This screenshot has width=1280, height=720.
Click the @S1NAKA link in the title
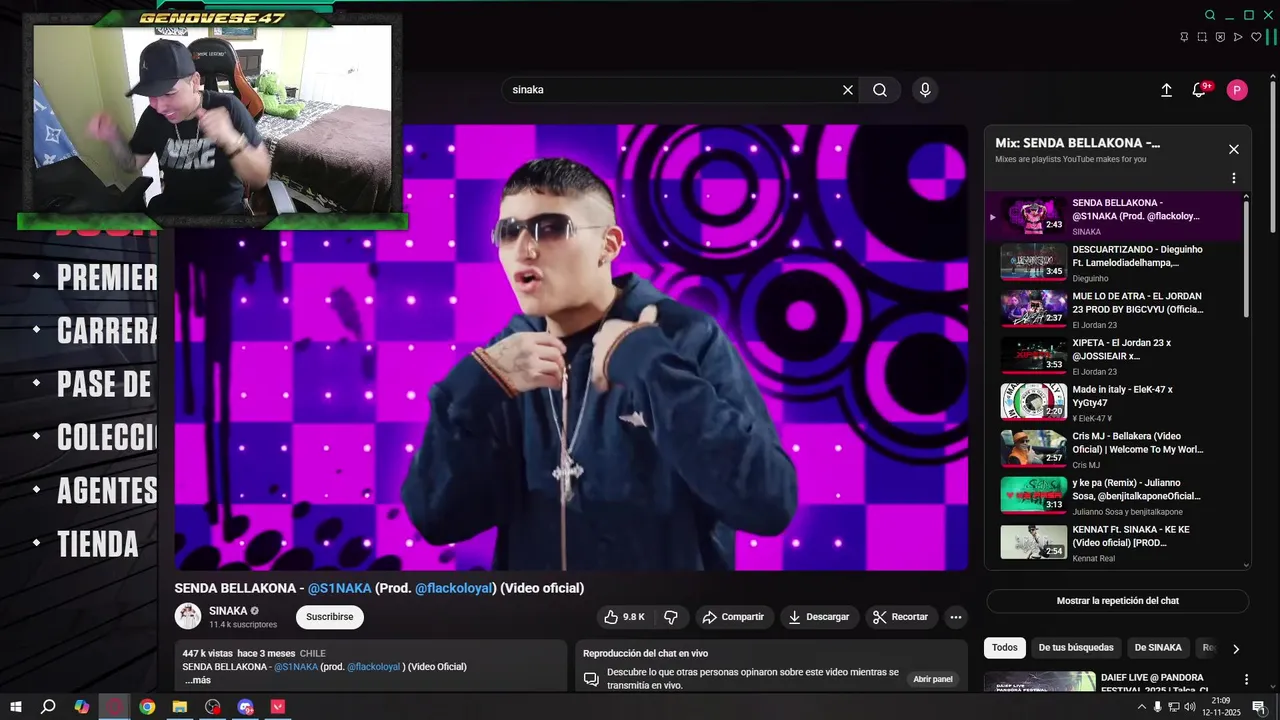339,588
